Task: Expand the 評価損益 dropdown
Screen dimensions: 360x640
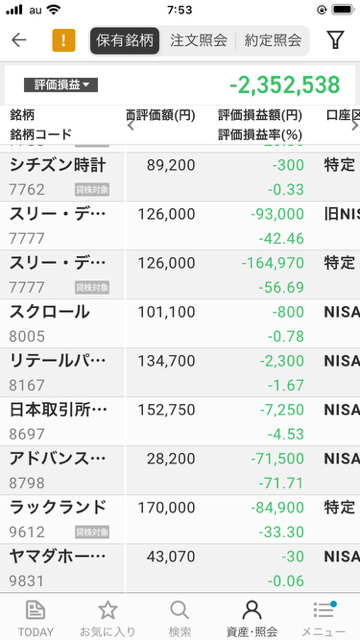Action: pos(61,85)
